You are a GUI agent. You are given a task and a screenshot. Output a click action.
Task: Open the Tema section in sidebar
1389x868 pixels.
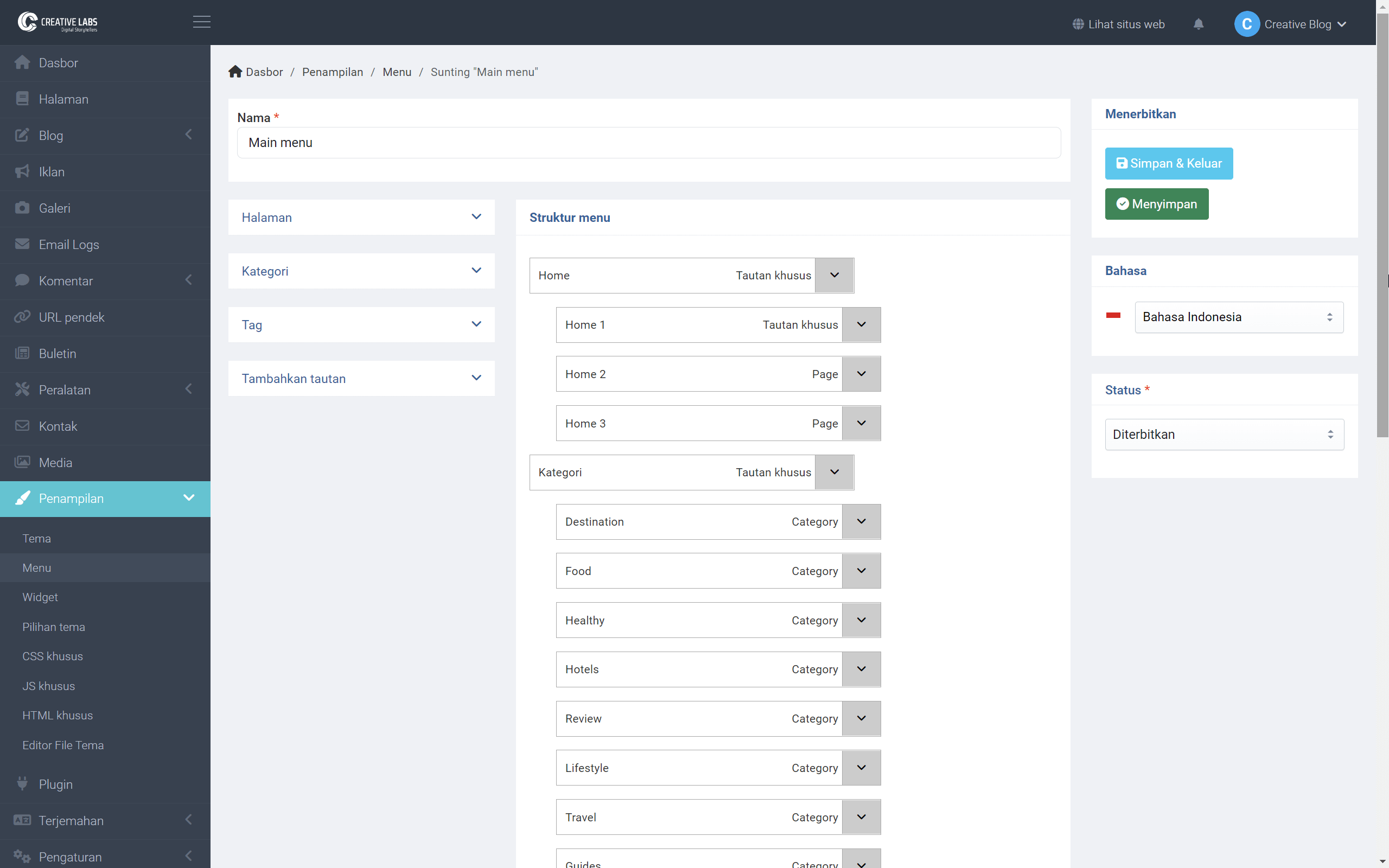tap(37, 538)
